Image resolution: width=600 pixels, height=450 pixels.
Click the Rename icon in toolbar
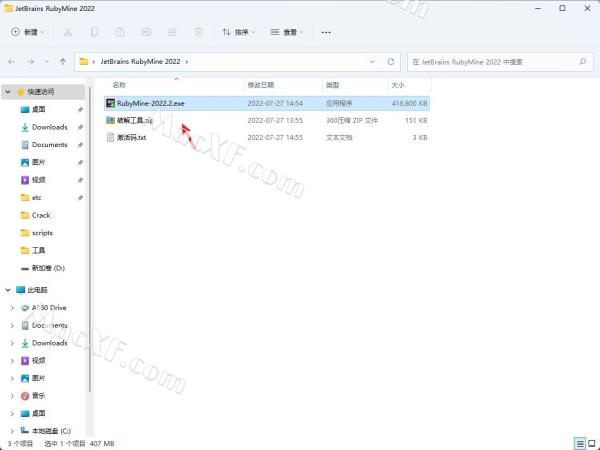(x=146, y=32)
